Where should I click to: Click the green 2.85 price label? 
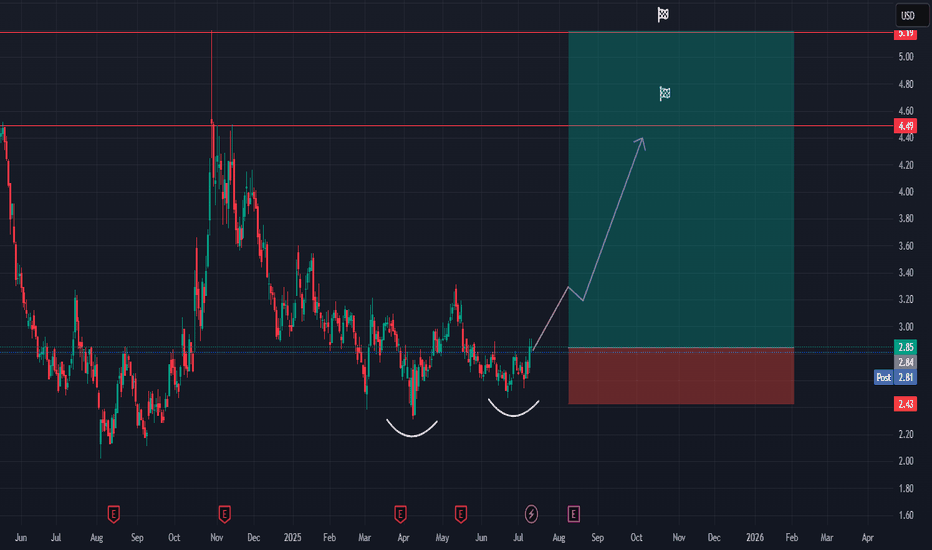[905, 347]
